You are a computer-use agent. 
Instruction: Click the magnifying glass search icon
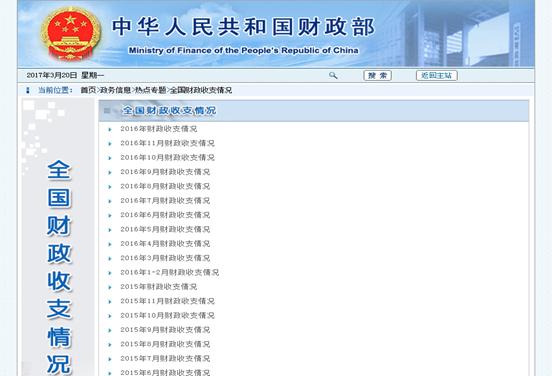pyautogui.click(x=333, y=75)
